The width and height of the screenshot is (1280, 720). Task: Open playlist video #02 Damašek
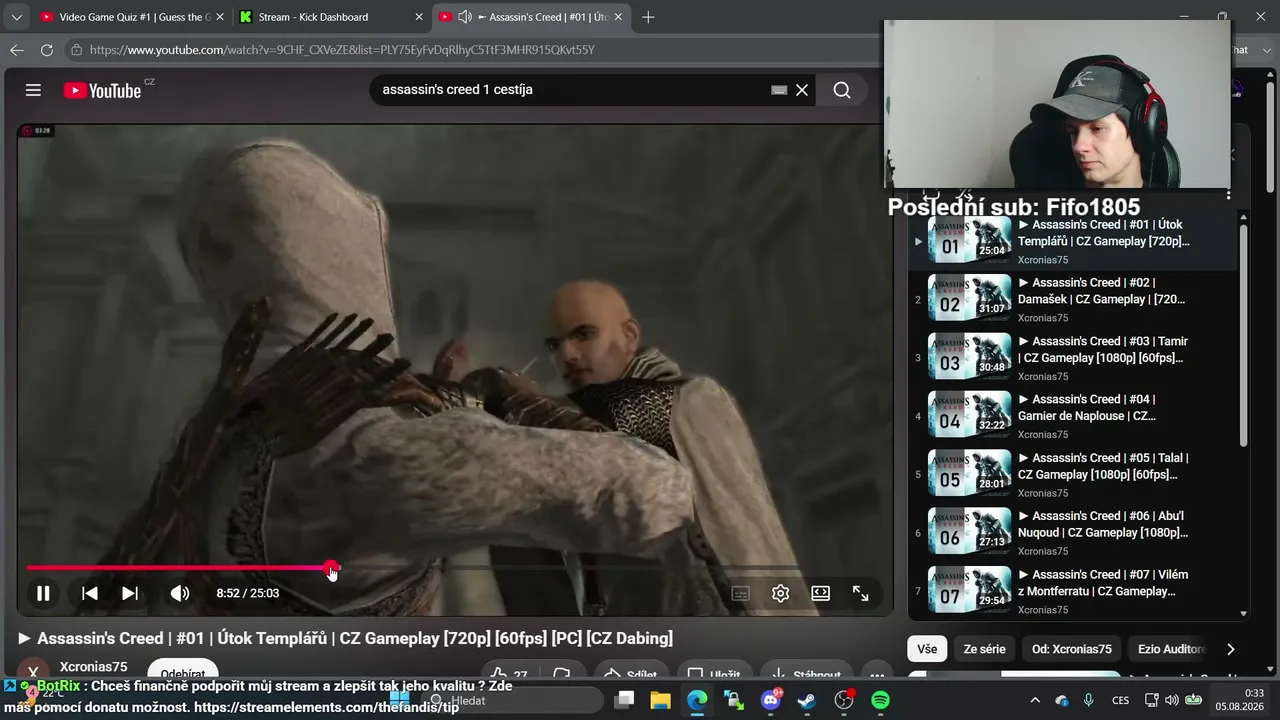point(1073,299)
